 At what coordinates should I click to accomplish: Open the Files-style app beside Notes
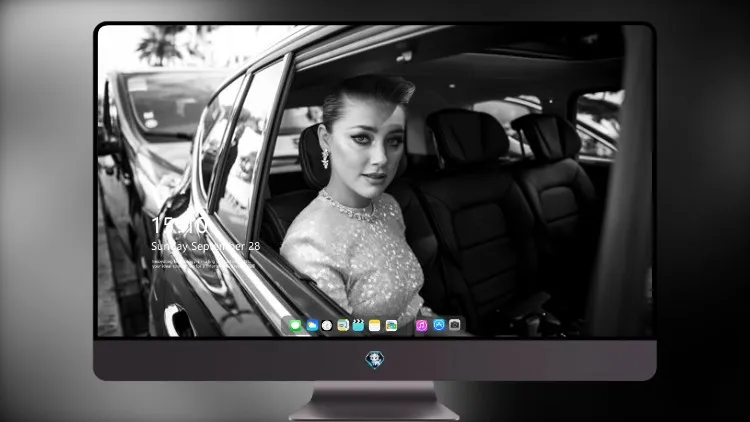(x=391, y=325)
